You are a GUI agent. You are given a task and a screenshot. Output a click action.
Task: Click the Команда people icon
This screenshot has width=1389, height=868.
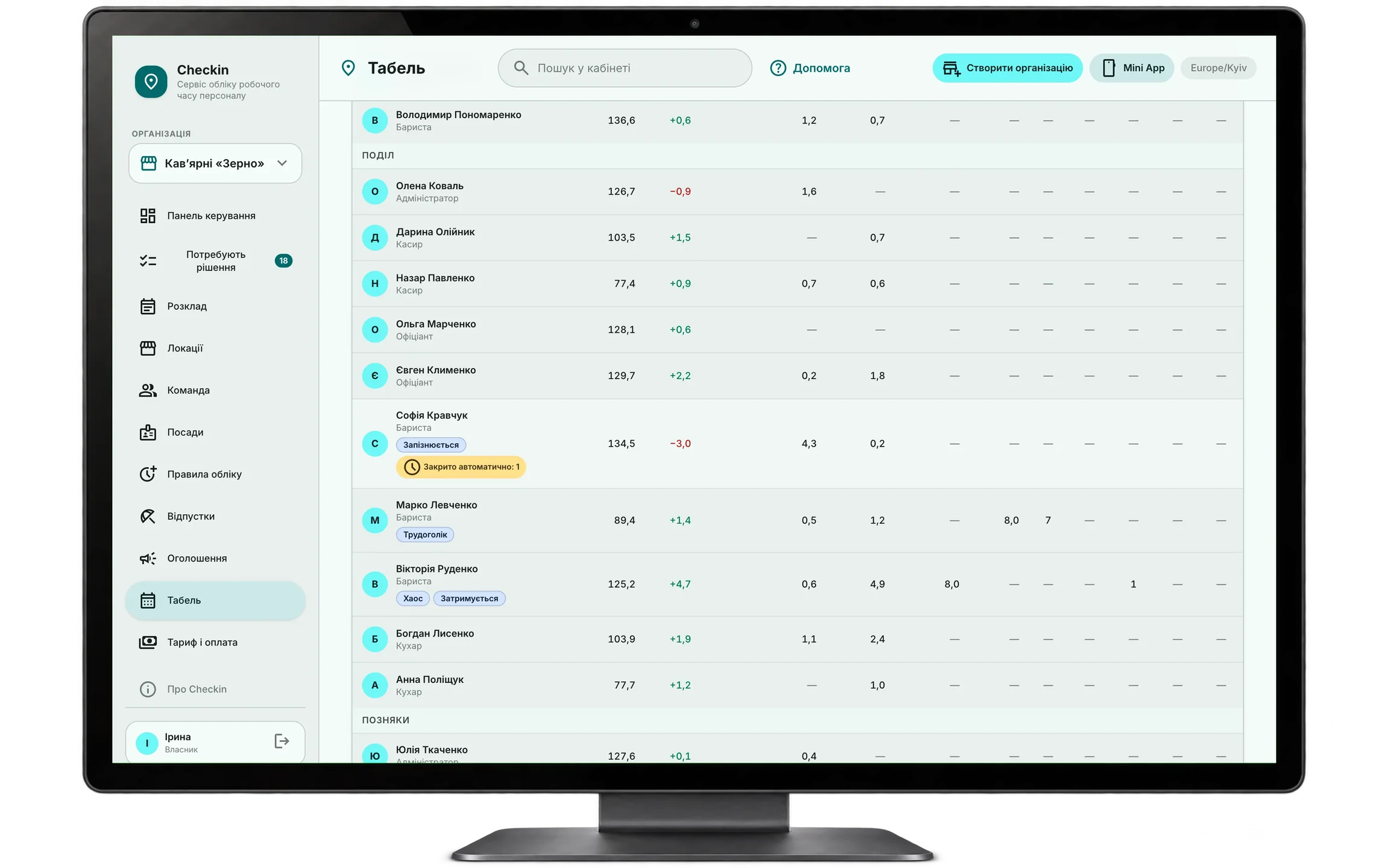pyautogui.click(x=148, y=391)
